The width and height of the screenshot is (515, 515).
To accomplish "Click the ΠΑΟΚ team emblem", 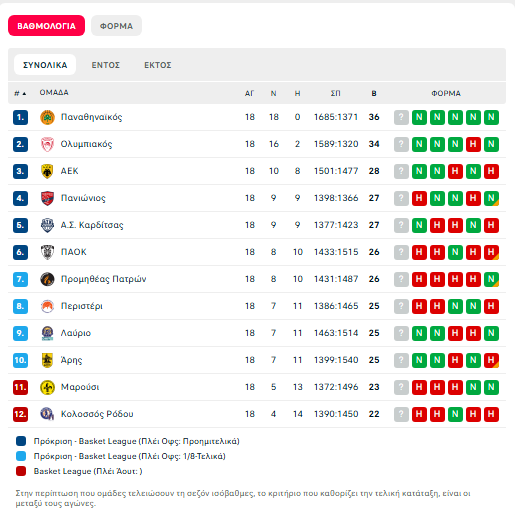I will tap(47, 252).
